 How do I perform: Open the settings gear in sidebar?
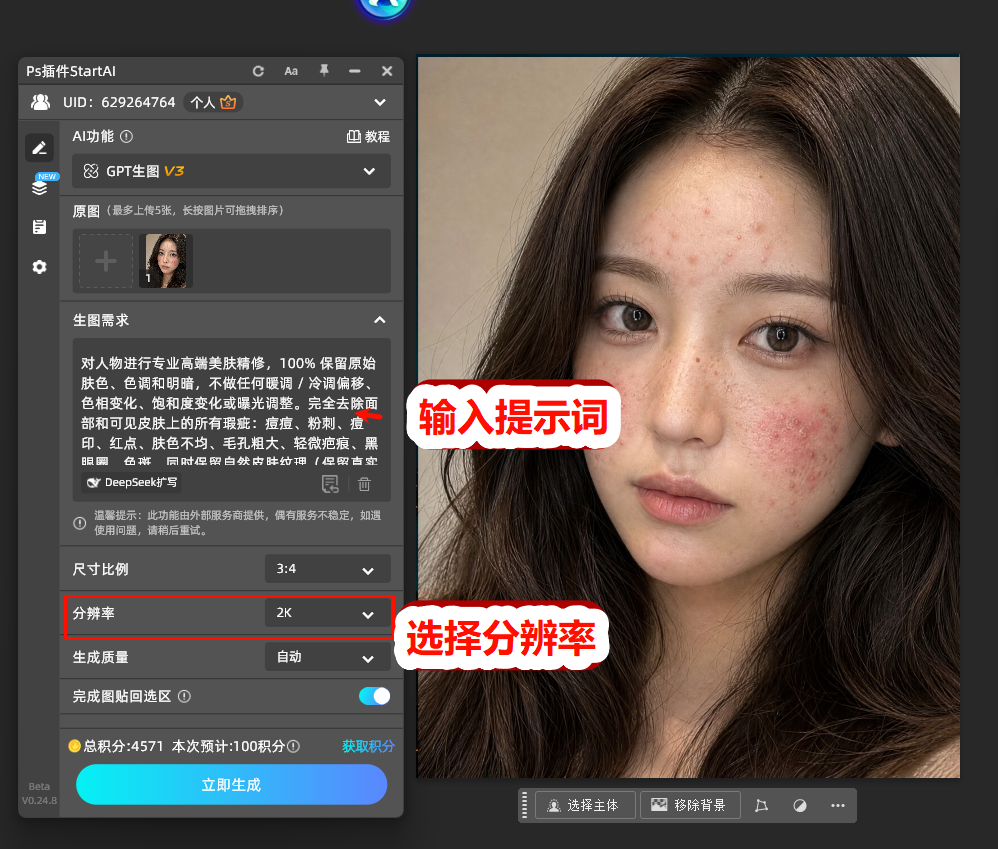tap(39, 267)
